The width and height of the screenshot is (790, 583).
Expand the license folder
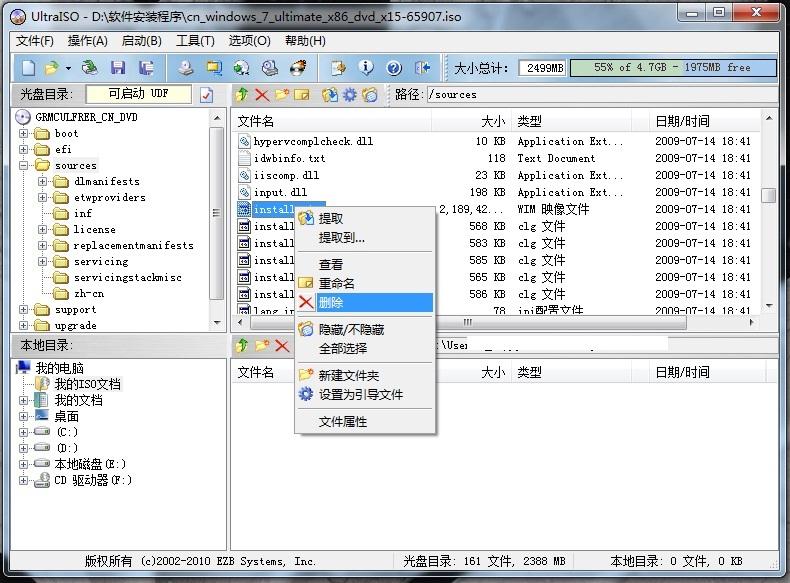point(43,230)
